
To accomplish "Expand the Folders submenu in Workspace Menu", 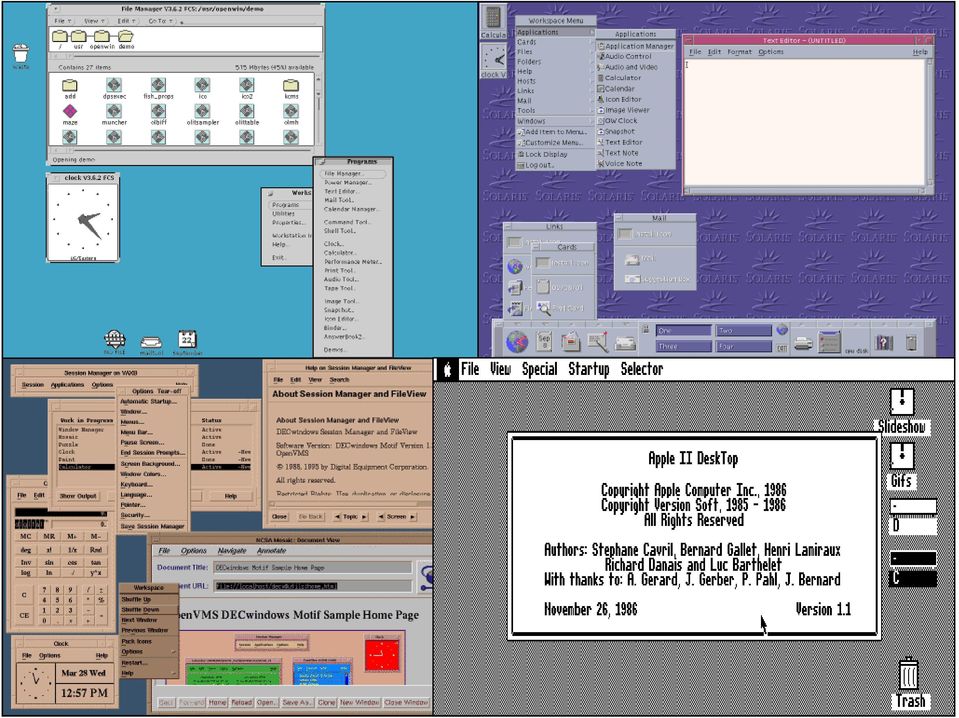I will 555,61.
